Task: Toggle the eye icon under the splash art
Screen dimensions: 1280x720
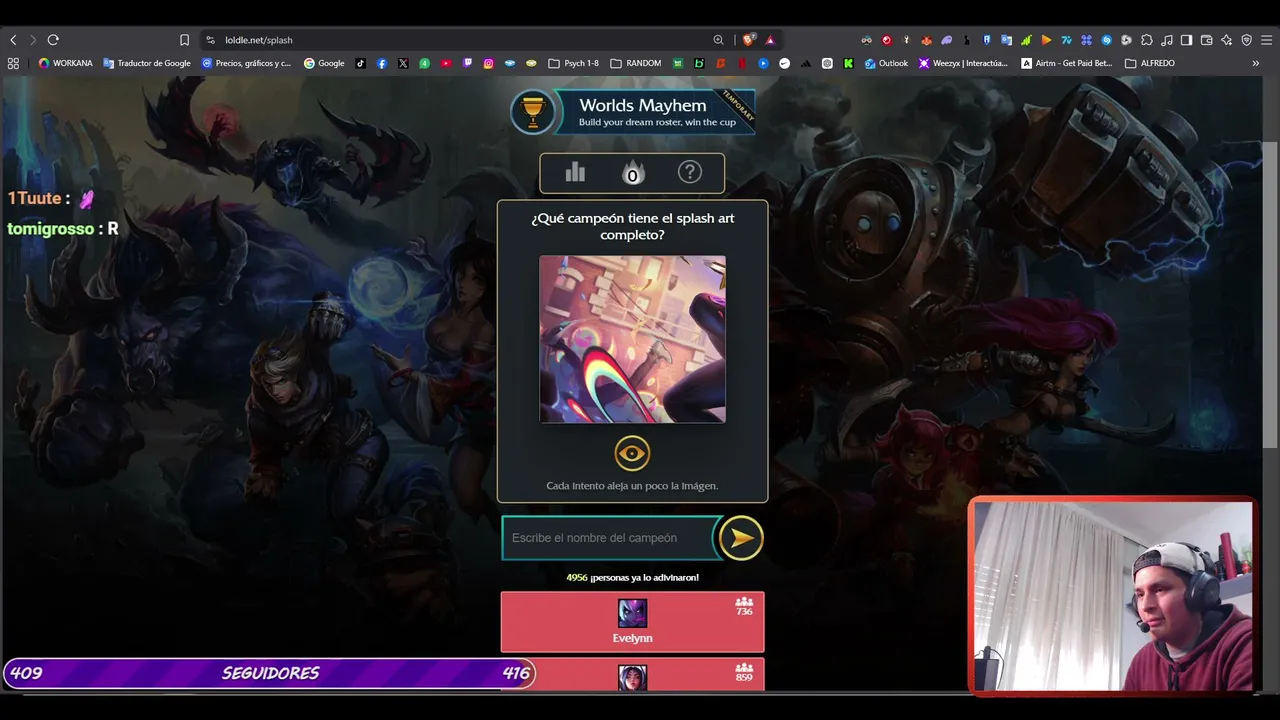Action: [x=632, y=454]
